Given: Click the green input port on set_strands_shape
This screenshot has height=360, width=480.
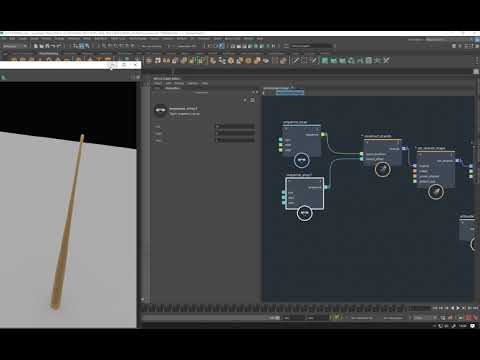Looking at the screenshot, I should (x=415, y=181).
